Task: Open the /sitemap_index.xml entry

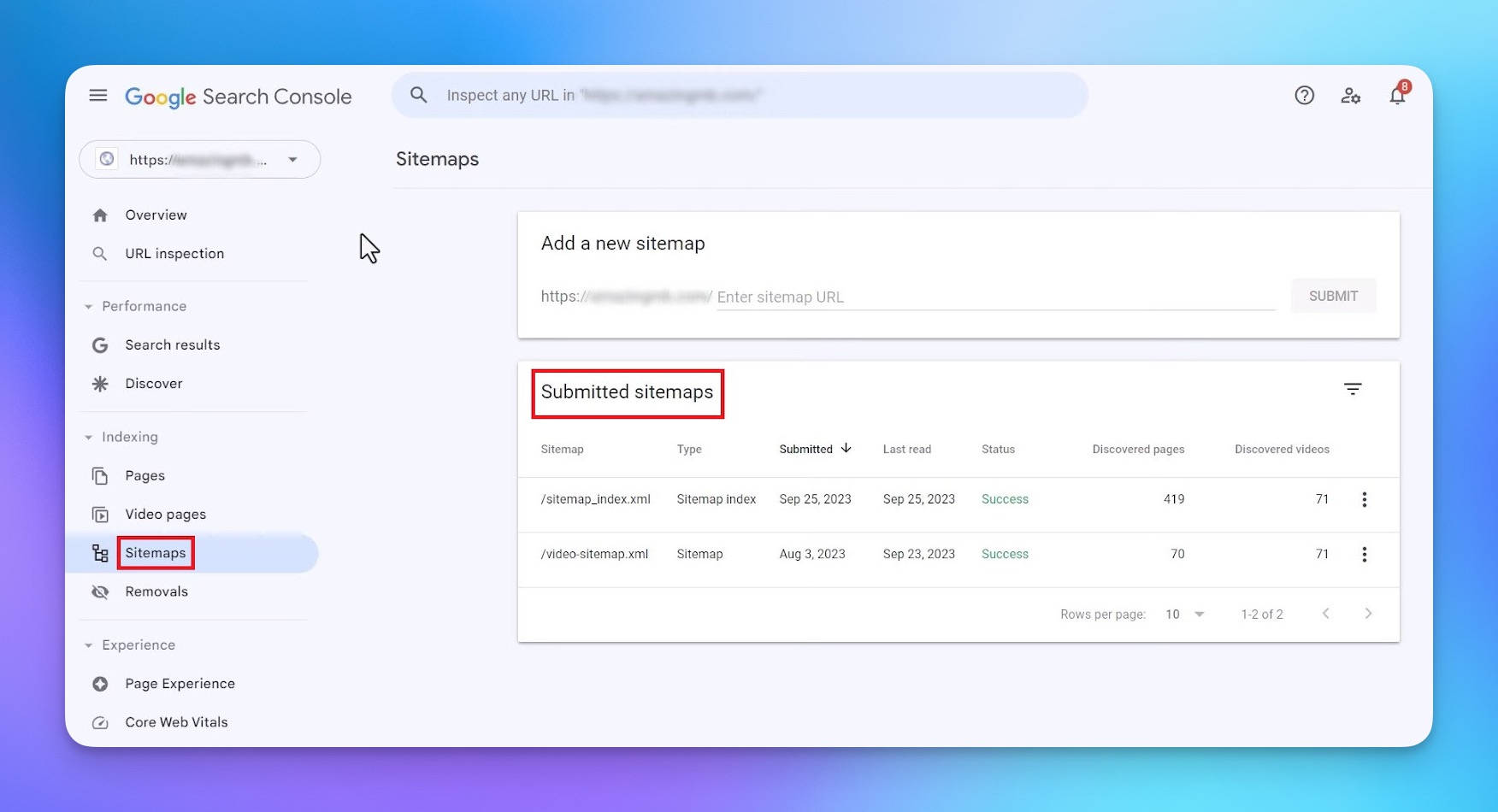Action: (595, 499)
